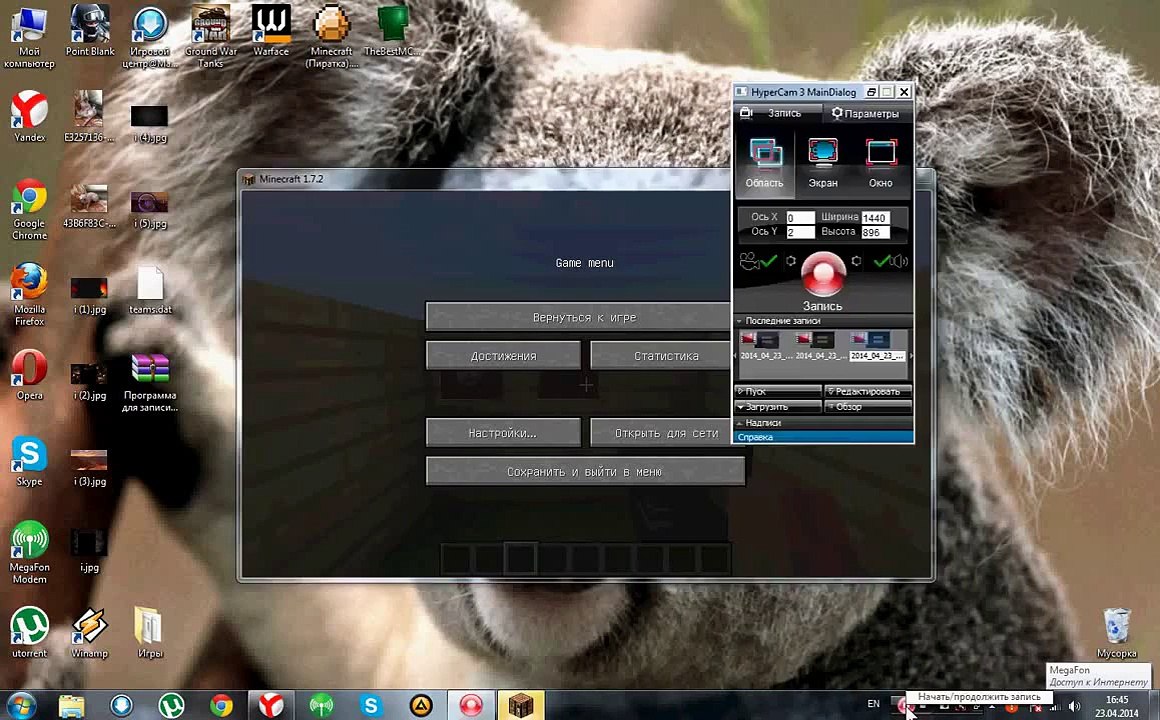This screenshot has height=720, width=1160.
Task: Select the i (1).jpg desktop file
Action: (x=90, y=295)
